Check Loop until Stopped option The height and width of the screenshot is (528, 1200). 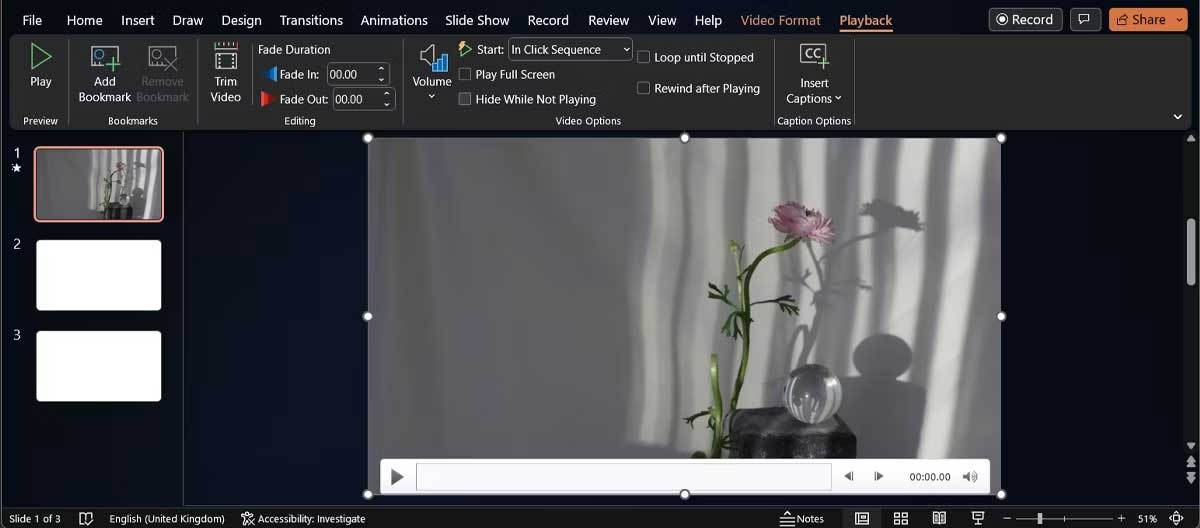(644, 57)
